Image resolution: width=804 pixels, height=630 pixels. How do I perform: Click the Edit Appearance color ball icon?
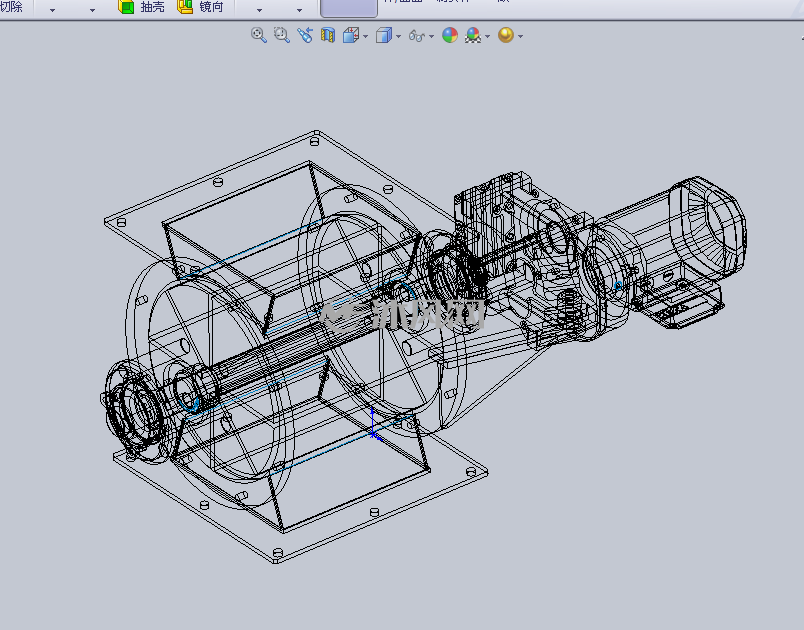click(450, 35)
